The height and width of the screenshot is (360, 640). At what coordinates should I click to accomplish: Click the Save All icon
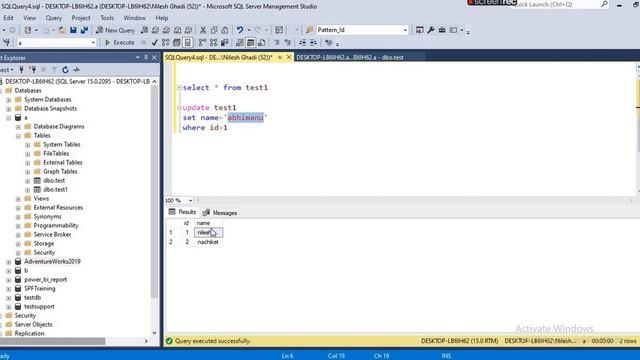point(84,30)
